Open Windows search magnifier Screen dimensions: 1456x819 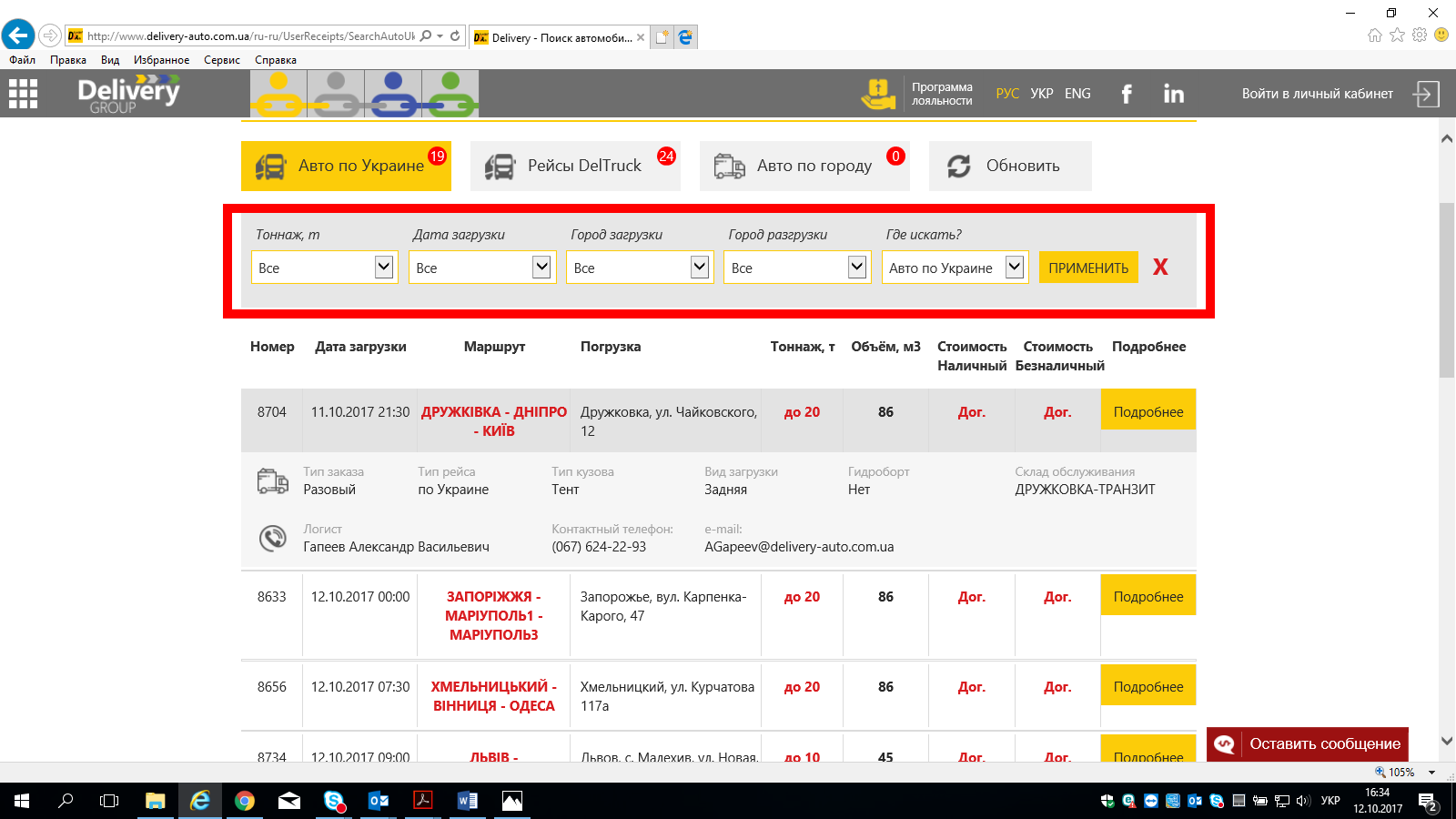tap(66, 801)
